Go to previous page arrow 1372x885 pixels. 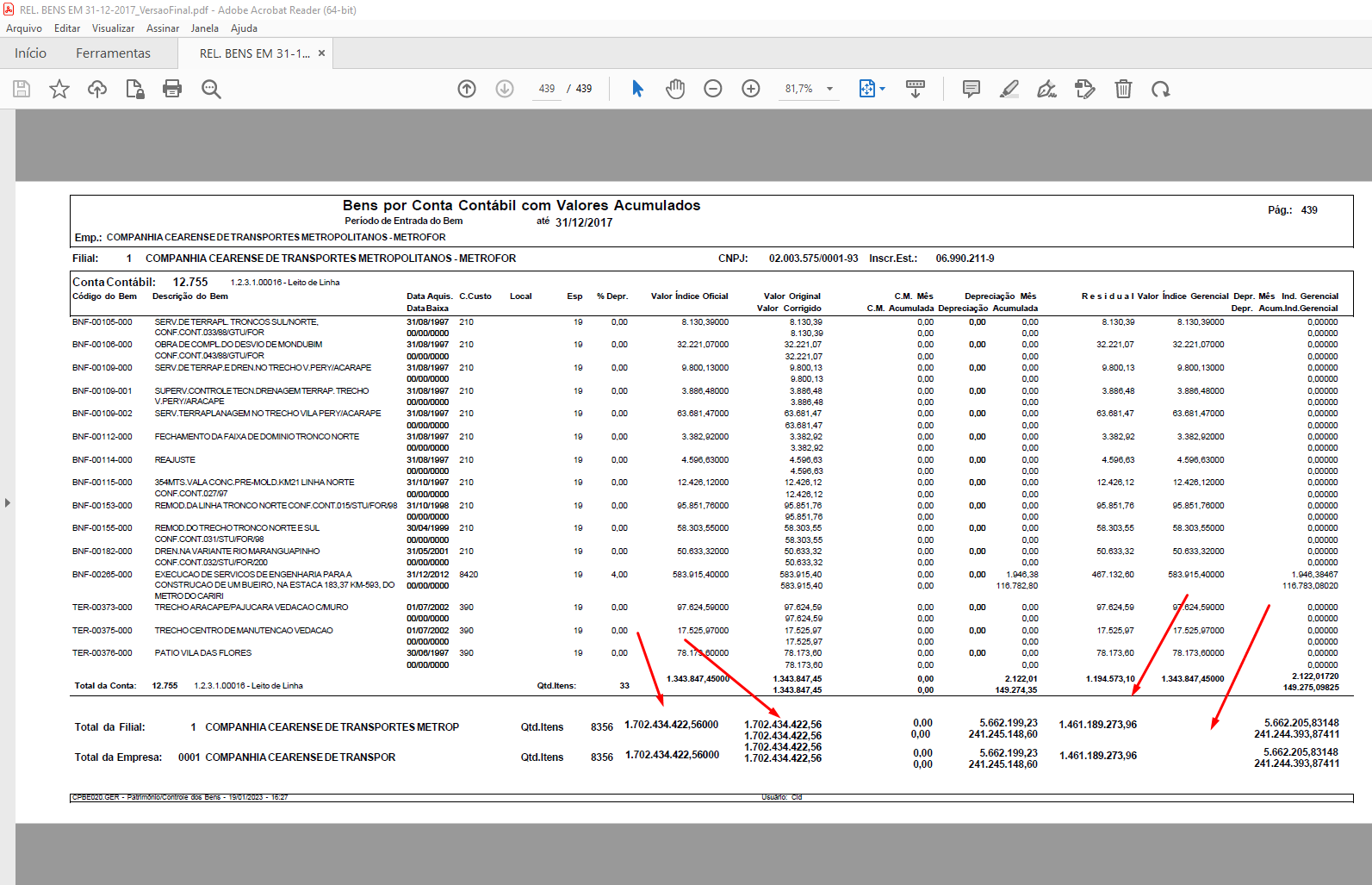[x=467, y=89]
